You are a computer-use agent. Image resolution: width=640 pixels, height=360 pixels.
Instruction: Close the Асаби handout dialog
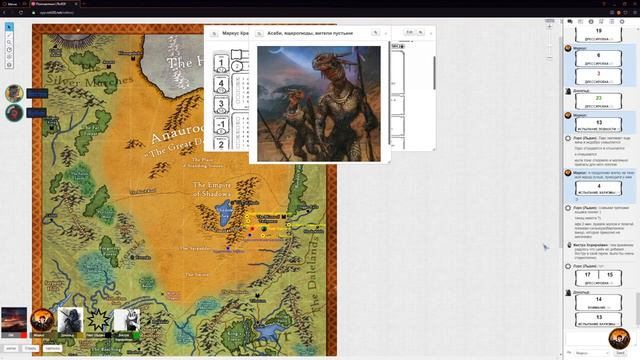pos(386,33)
